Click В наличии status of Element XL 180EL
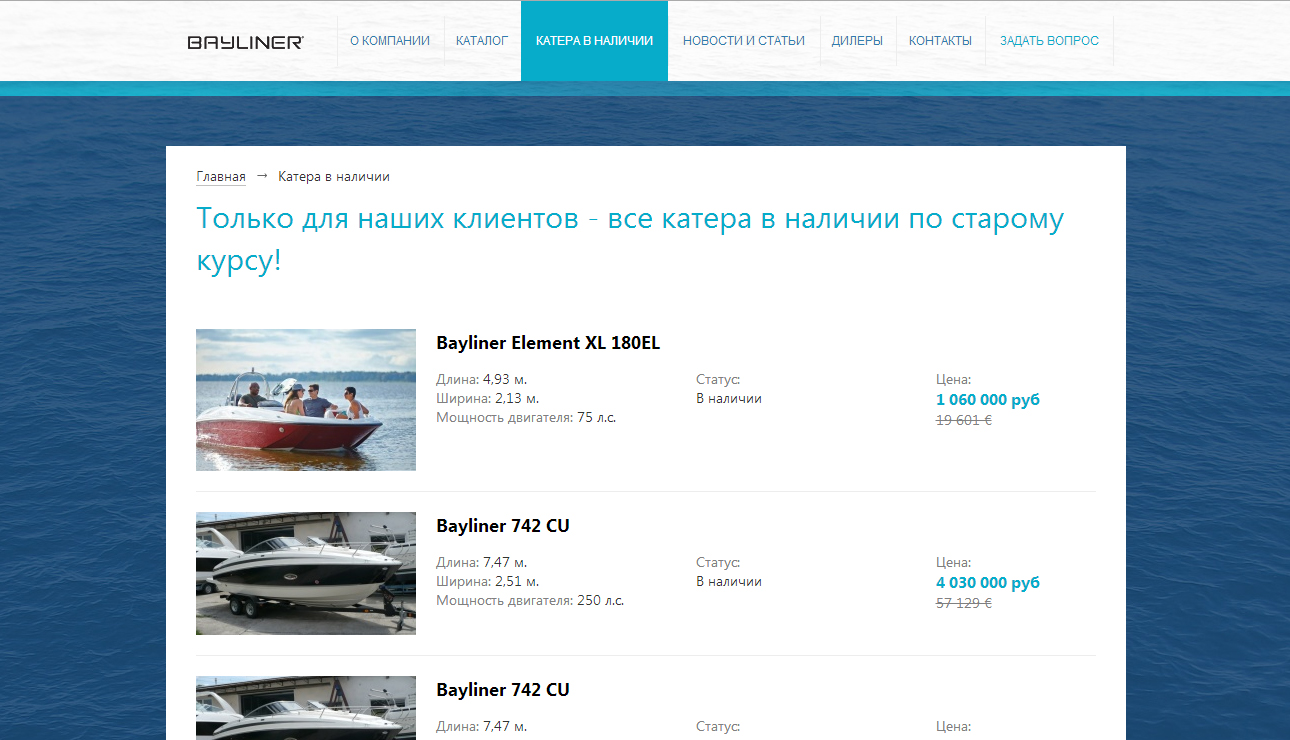Screen dimensions: 1290x740 tap(729, 398)
